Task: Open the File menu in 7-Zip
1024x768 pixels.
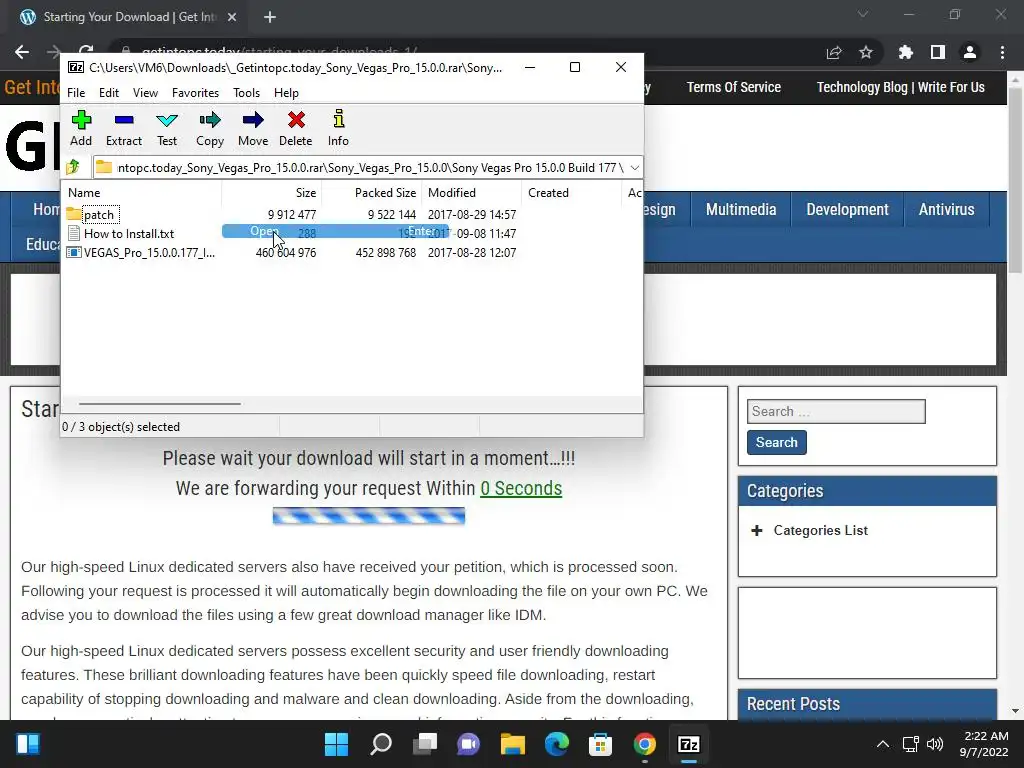Action: pyautogui.click(x=76, y=93)
